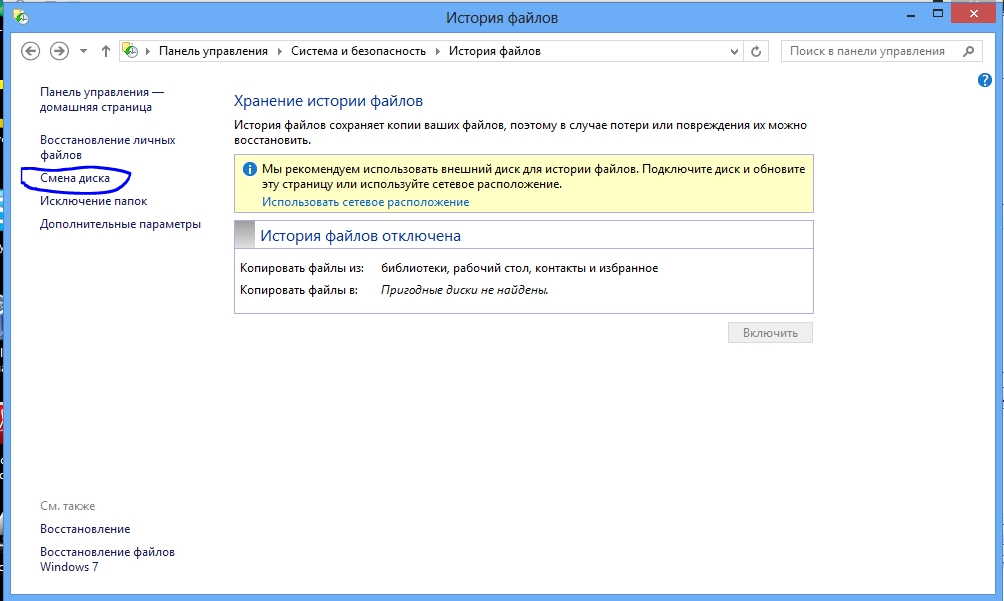This screenshot has height=601, width=1004.
Task: Click the Back navigation arrow
Action: pyautogui.click(x=30, y=51)
